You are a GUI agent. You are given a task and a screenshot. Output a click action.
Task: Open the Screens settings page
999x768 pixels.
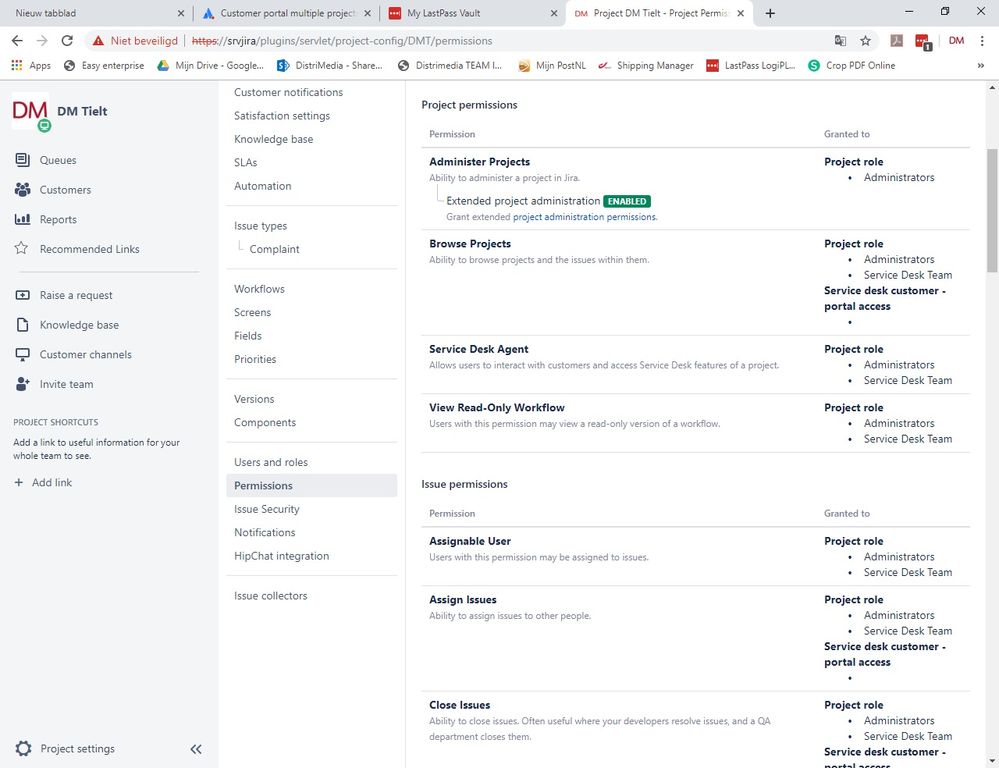tap(252, 312)
